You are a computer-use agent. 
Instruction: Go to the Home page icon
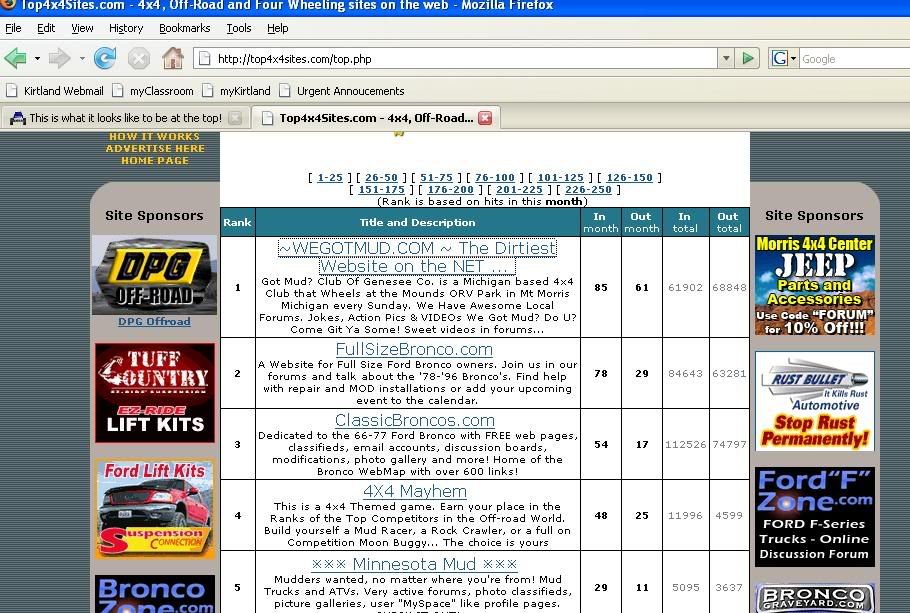pos(172,58)
